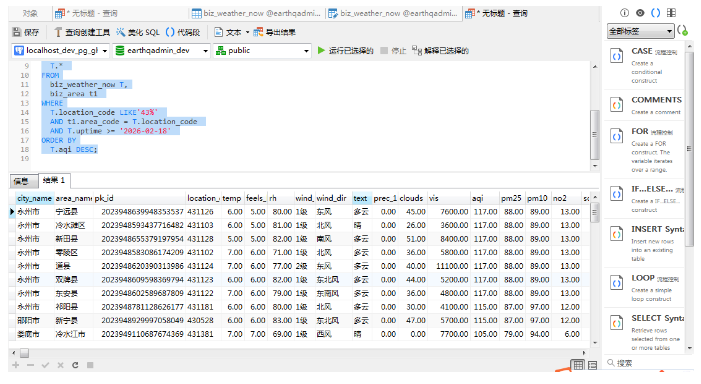
Task: Switch to grid view icon
Action: click(578, 365)
